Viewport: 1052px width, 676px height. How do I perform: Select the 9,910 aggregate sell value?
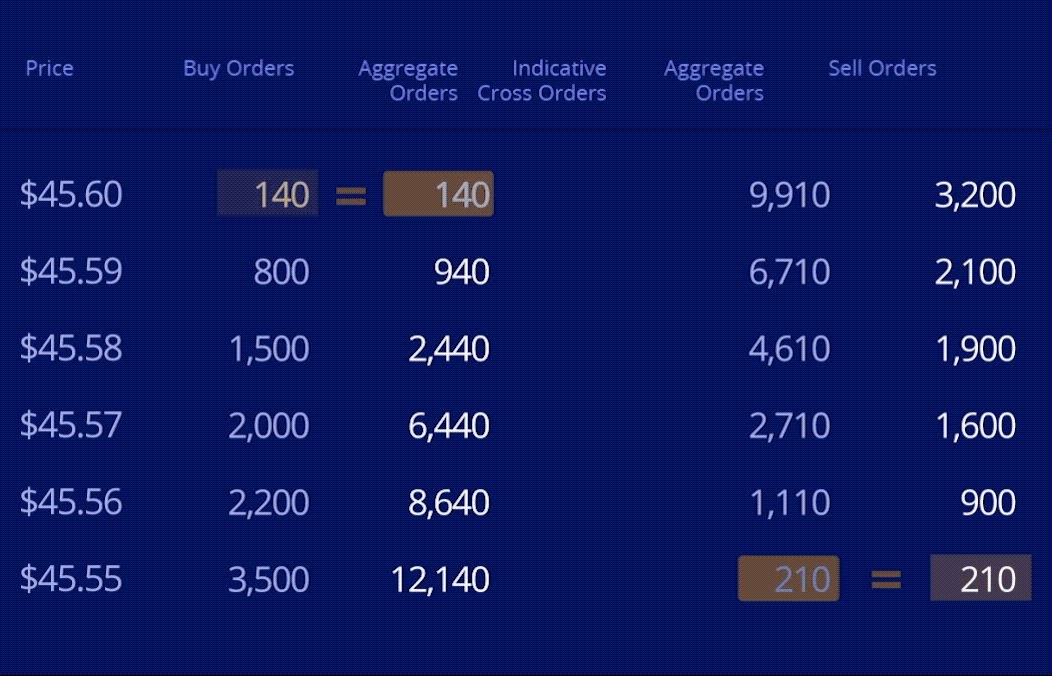click(x=789, y=194)
